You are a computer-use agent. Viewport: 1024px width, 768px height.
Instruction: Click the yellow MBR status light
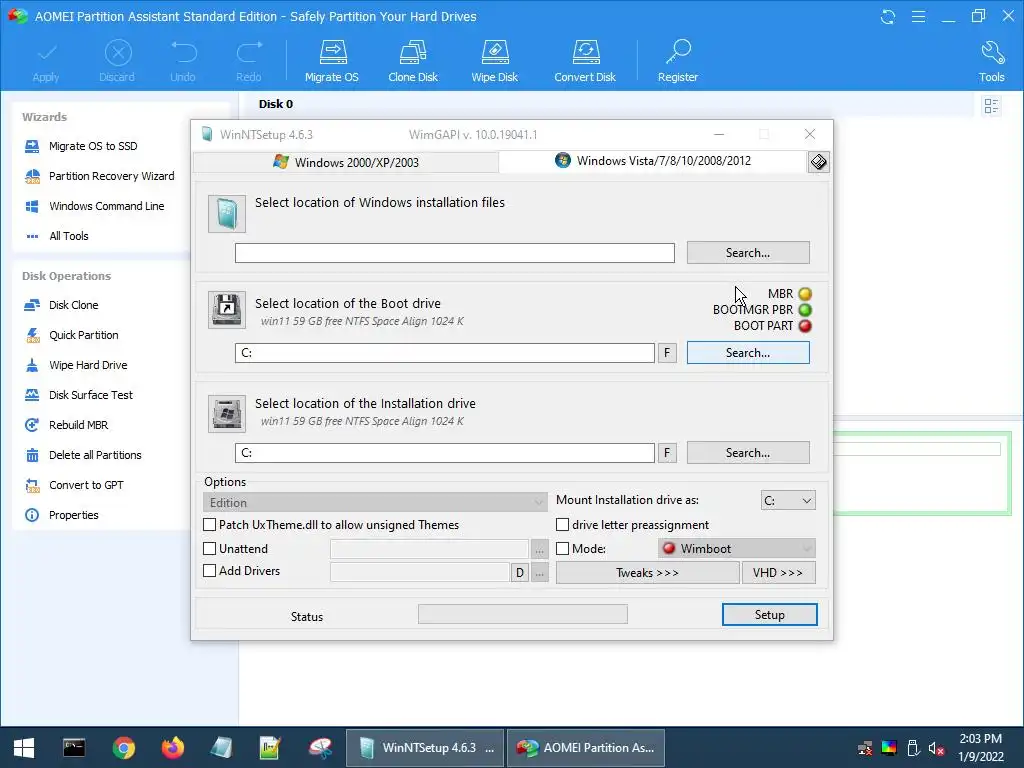[x=805, y=294]
